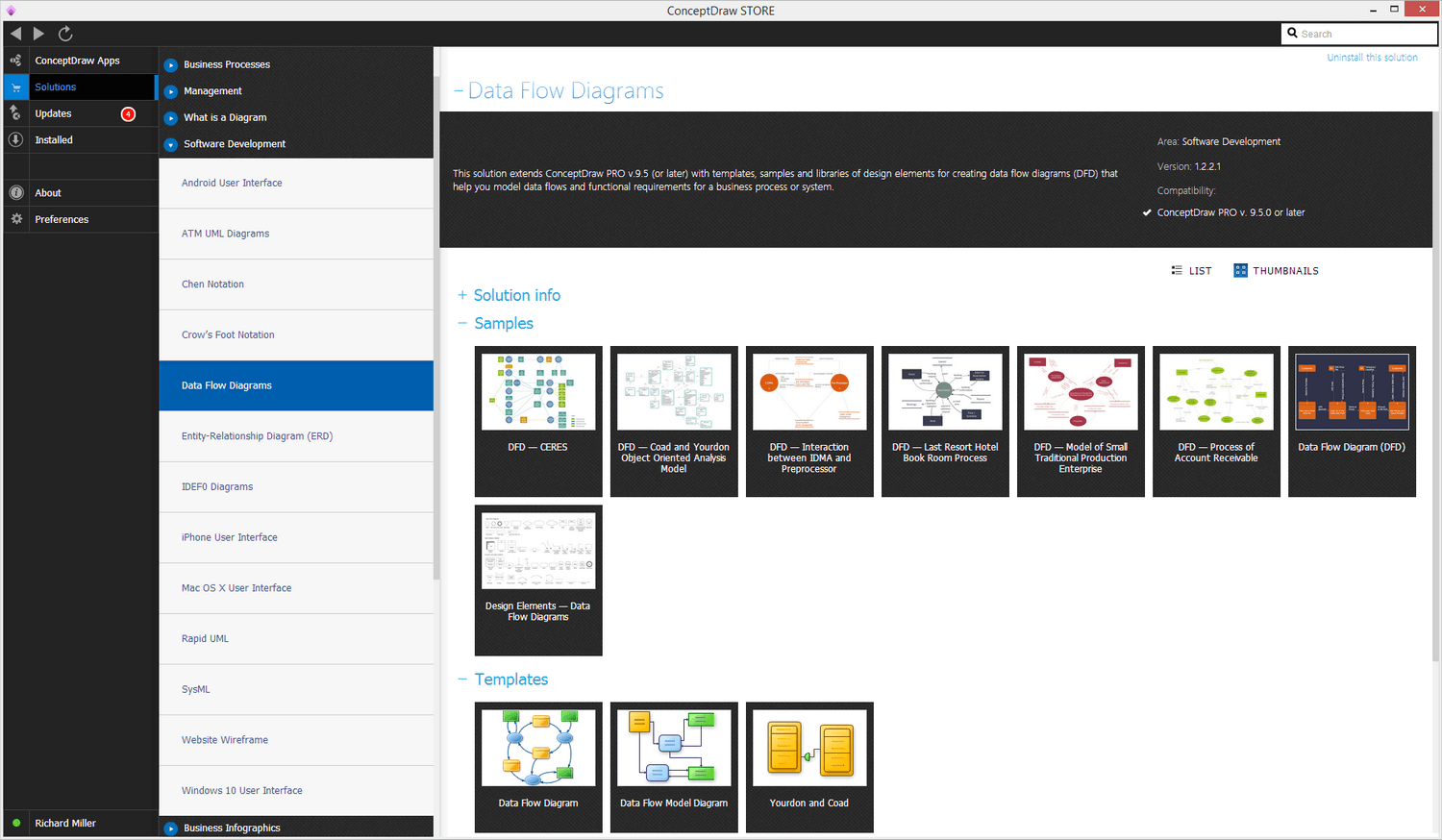Viewport: 1442px width, 840px height.
Task: Open Model of Small Traditional Production Enterprise
Action: tap(1081, 421)
